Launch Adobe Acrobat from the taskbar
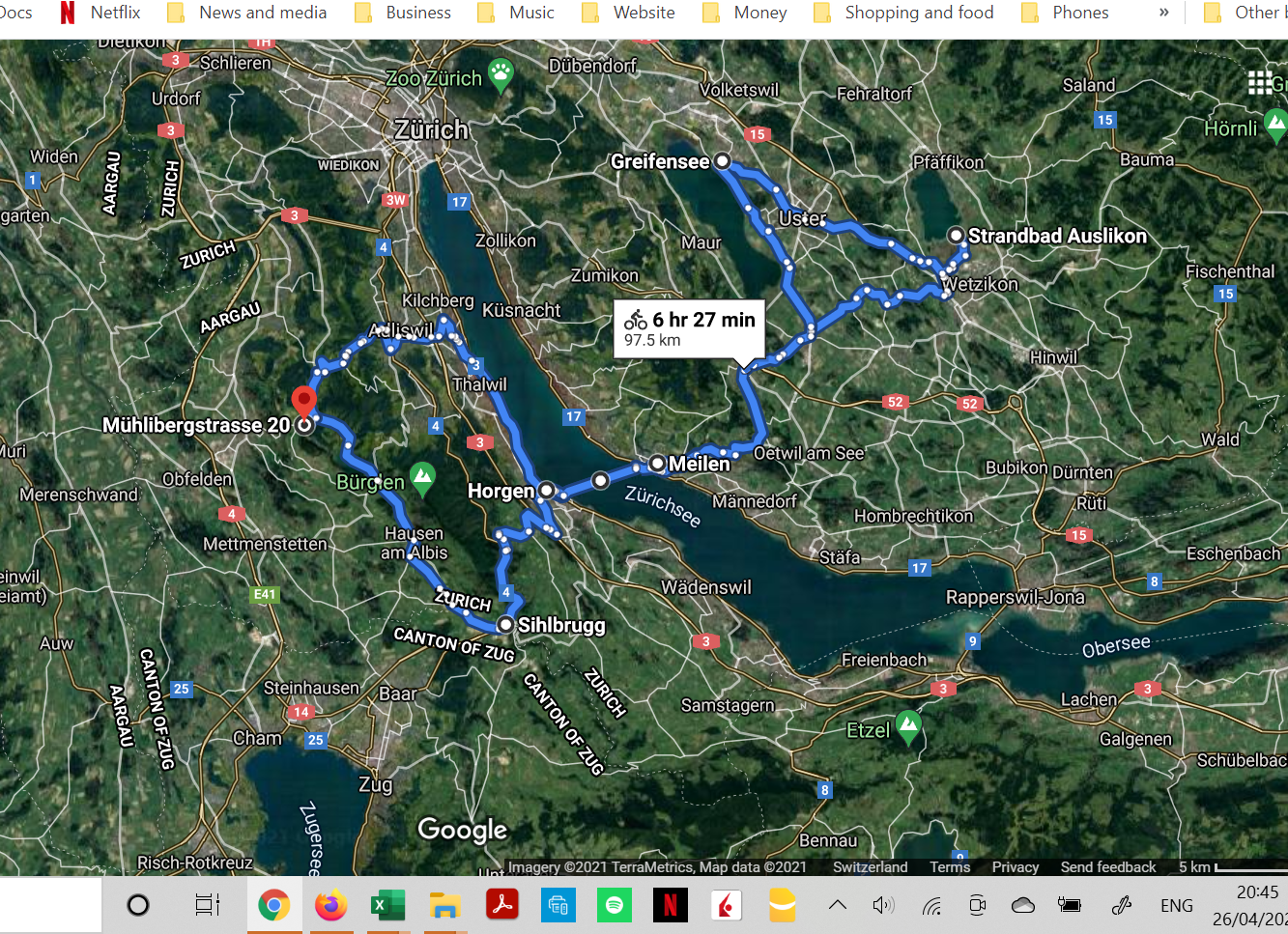Screen dimensions: 1288x934 coord(501,905)
